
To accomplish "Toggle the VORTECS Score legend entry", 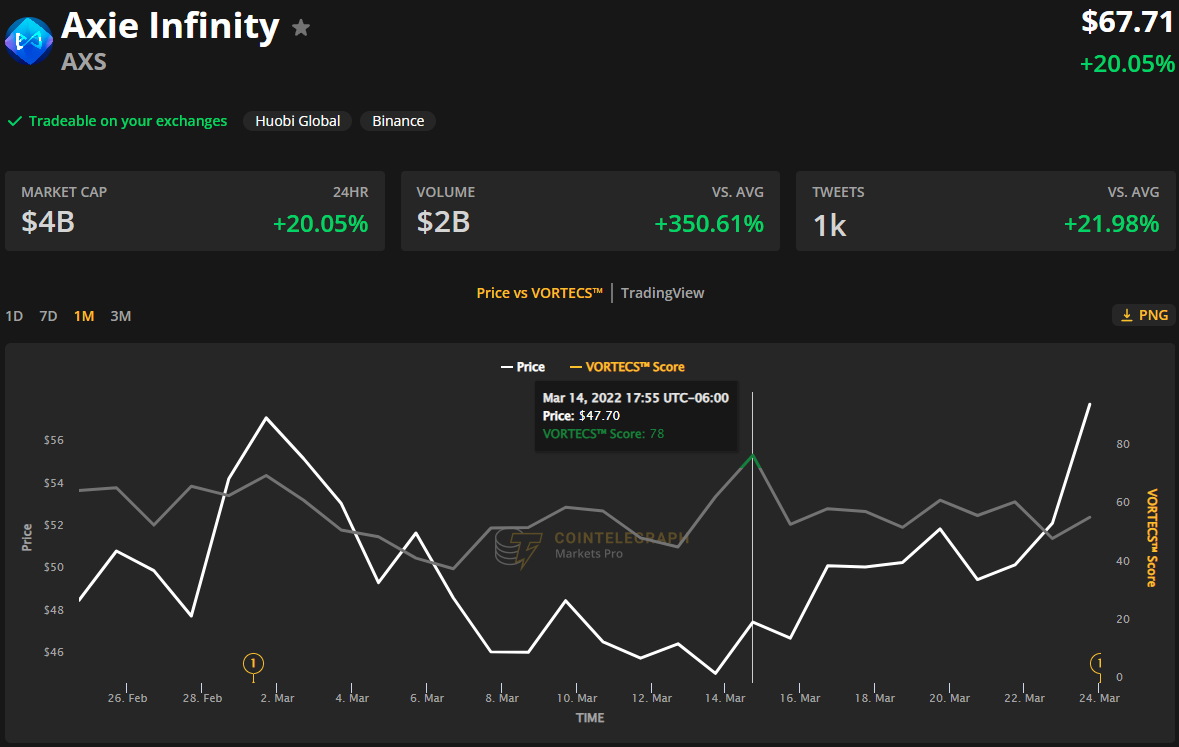I will point(627,367).
